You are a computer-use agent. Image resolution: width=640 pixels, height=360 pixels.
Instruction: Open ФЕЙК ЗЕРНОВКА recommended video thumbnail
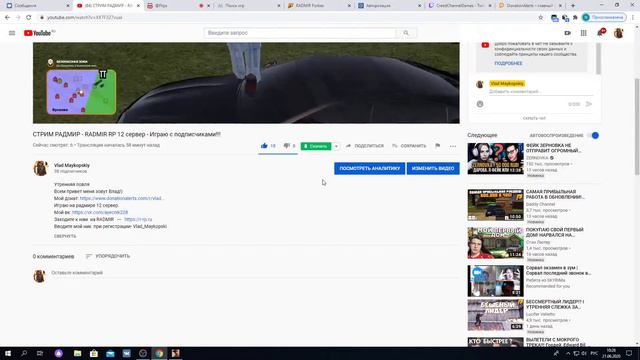496,158
